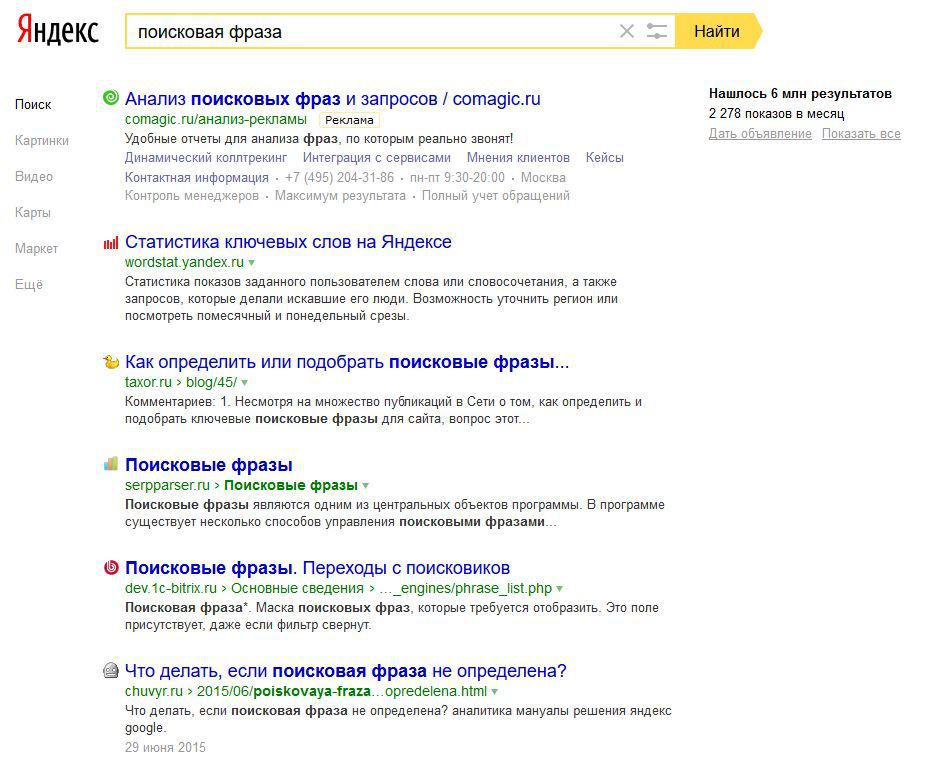
Task: Click the Yandex logo
Action: 58,31
